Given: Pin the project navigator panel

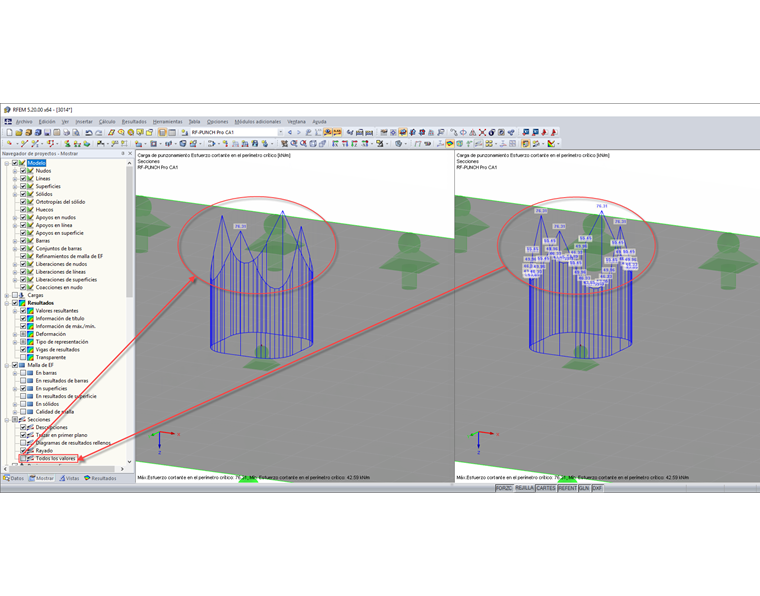Looking at the screenshot, I should click(123, 153).
